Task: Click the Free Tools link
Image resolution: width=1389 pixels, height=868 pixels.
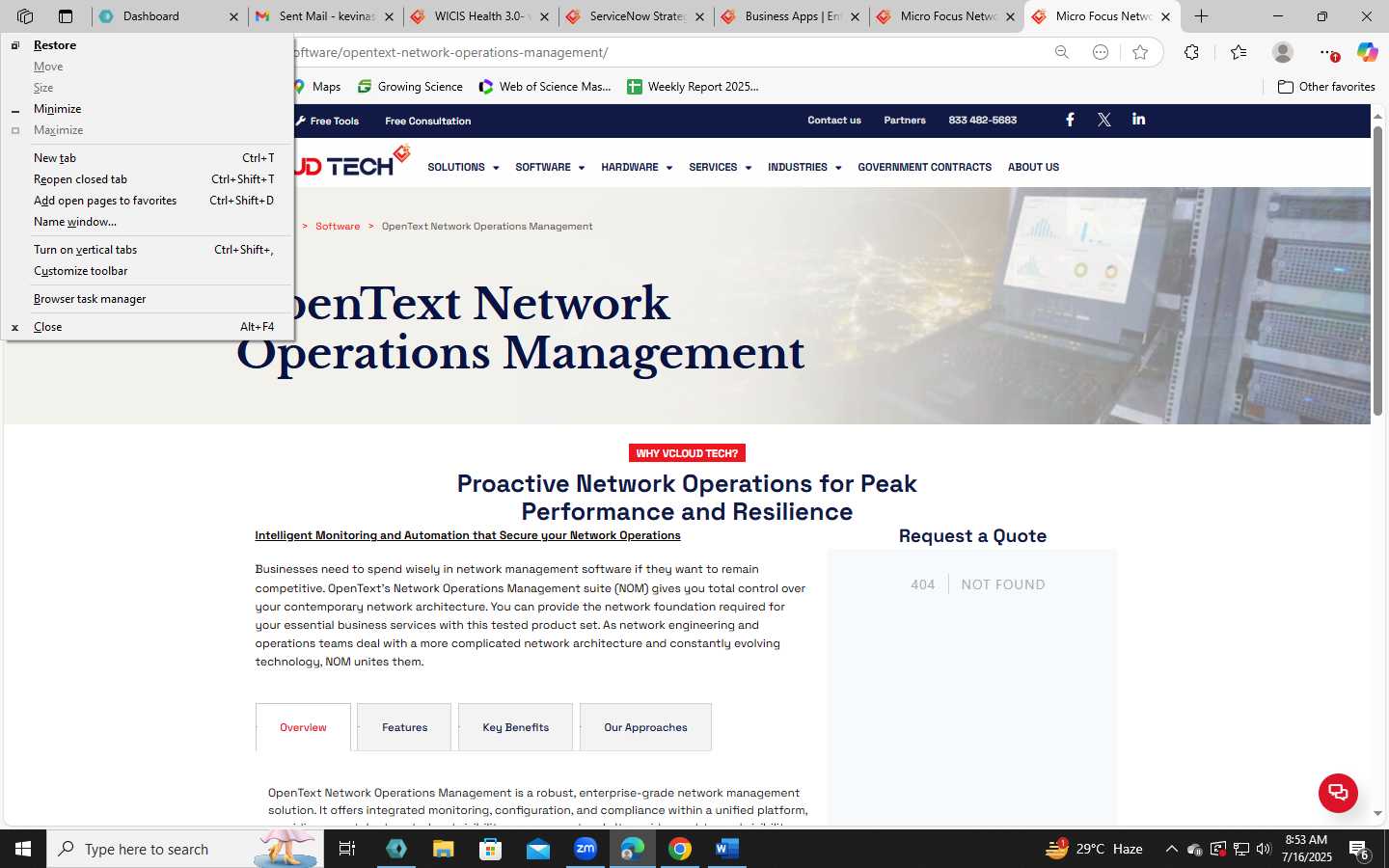Action: coord(327,121)
